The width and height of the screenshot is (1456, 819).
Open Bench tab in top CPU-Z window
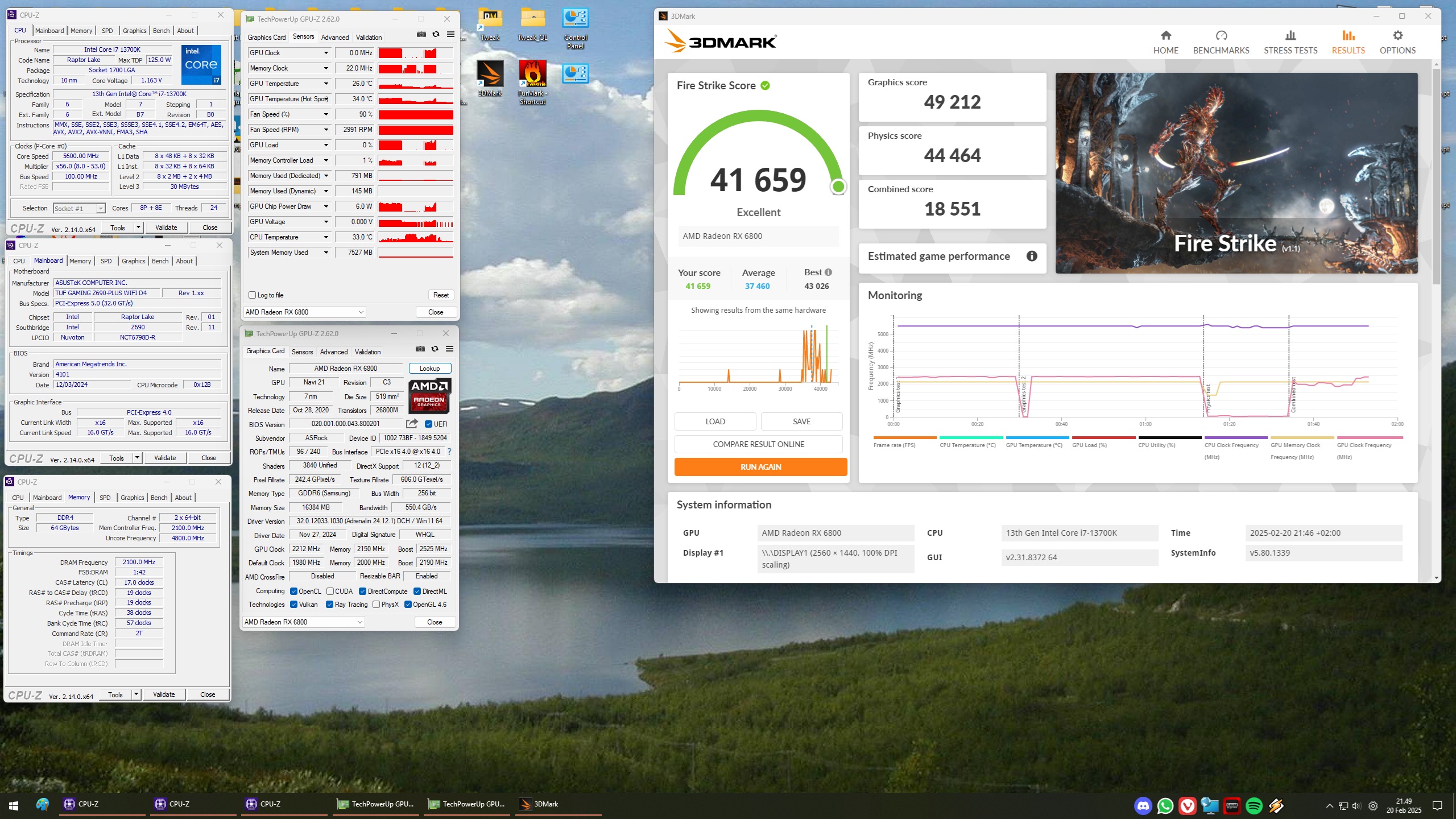tap(162, 31)
